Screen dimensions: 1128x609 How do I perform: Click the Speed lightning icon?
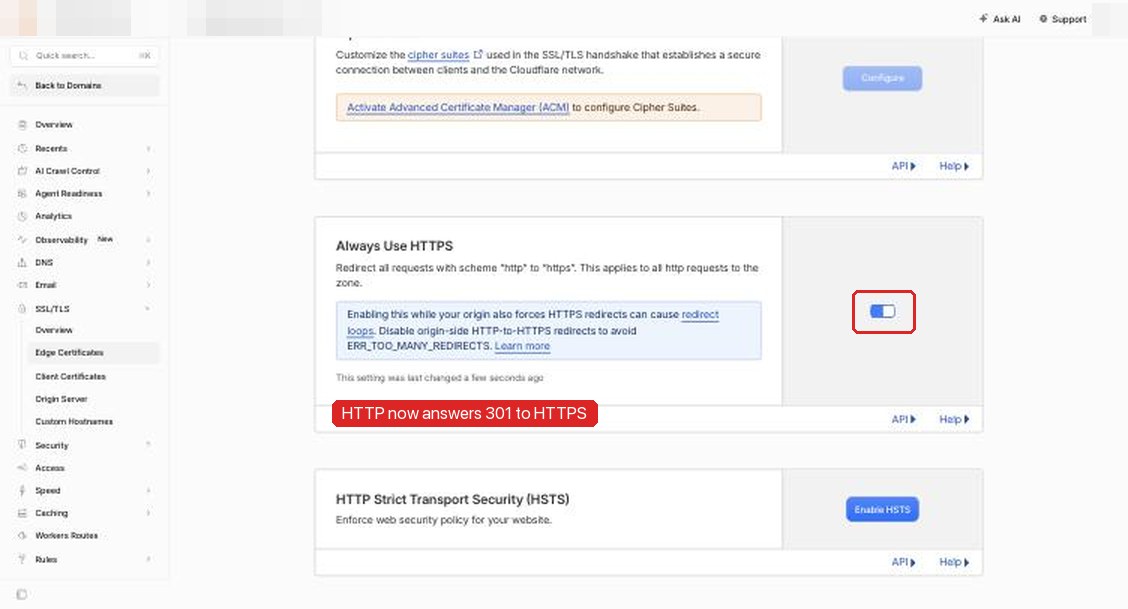tap(22, 490)
